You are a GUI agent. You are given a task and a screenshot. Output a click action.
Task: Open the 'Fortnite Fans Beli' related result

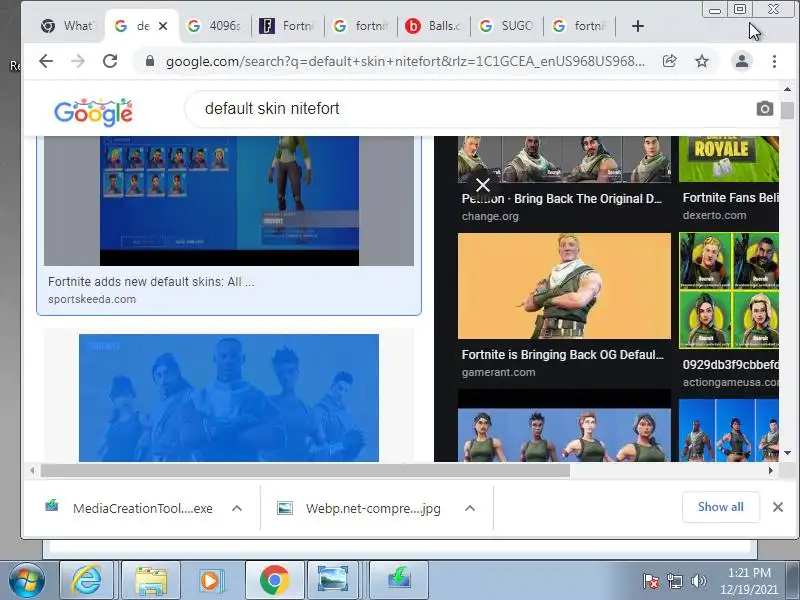[731, 197]
